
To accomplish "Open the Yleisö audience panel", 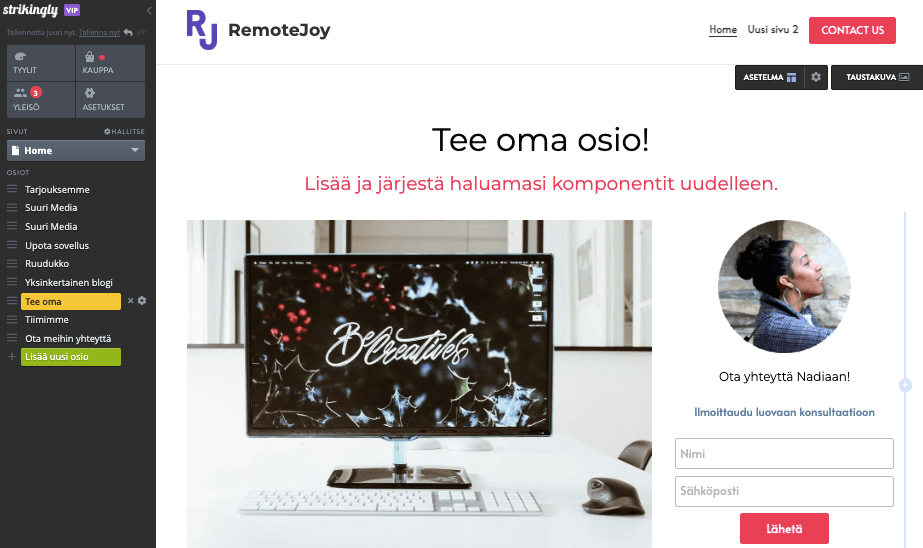I will pos(41,99).
